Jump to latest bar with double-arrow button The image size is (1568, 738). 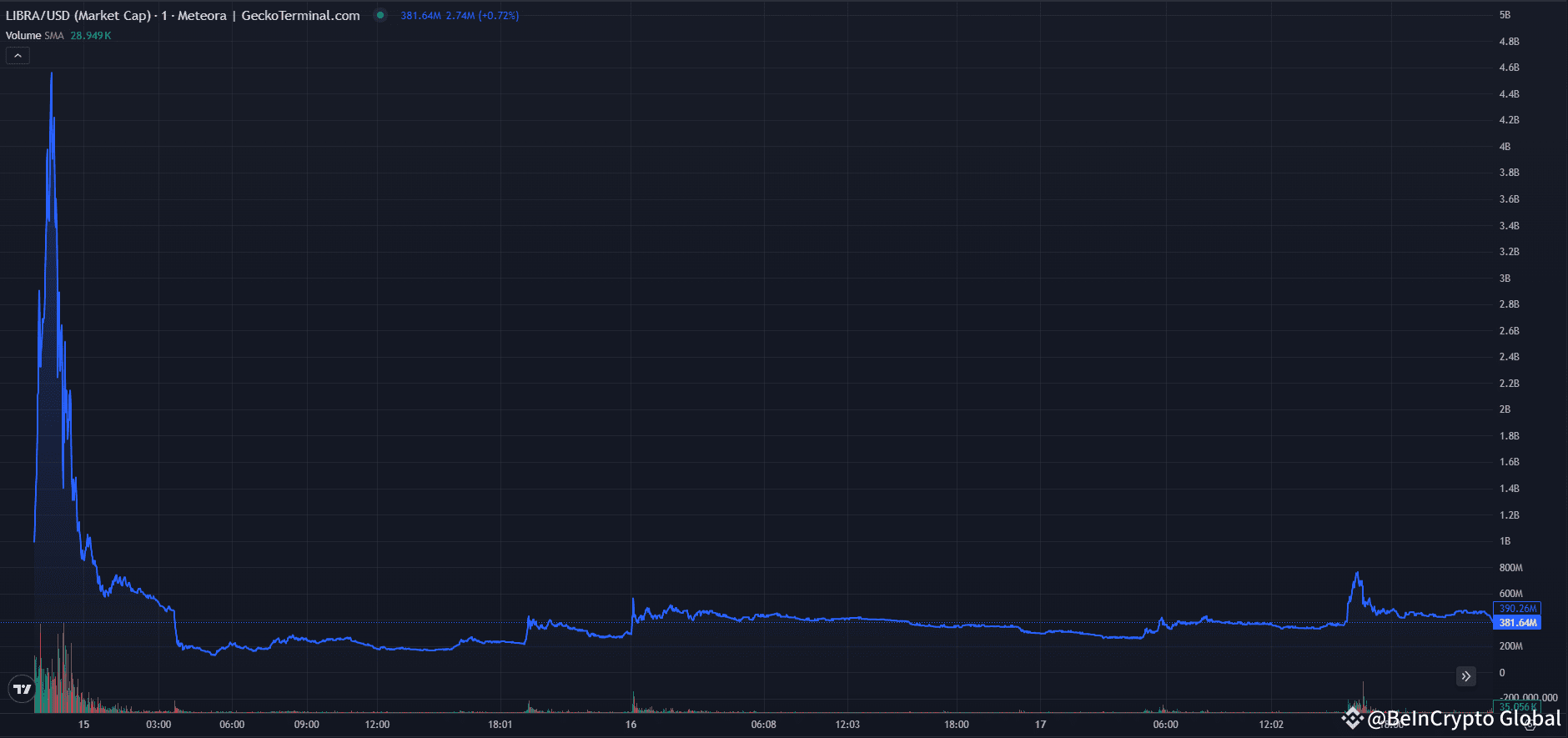coord(1466,676)
